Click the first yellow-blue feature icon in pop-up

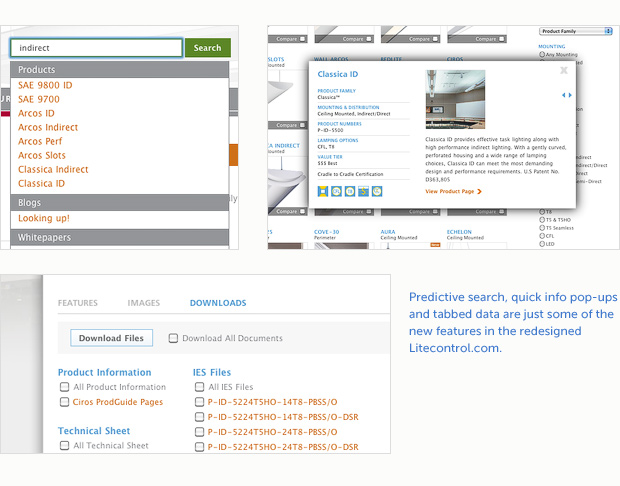point(323,191)
